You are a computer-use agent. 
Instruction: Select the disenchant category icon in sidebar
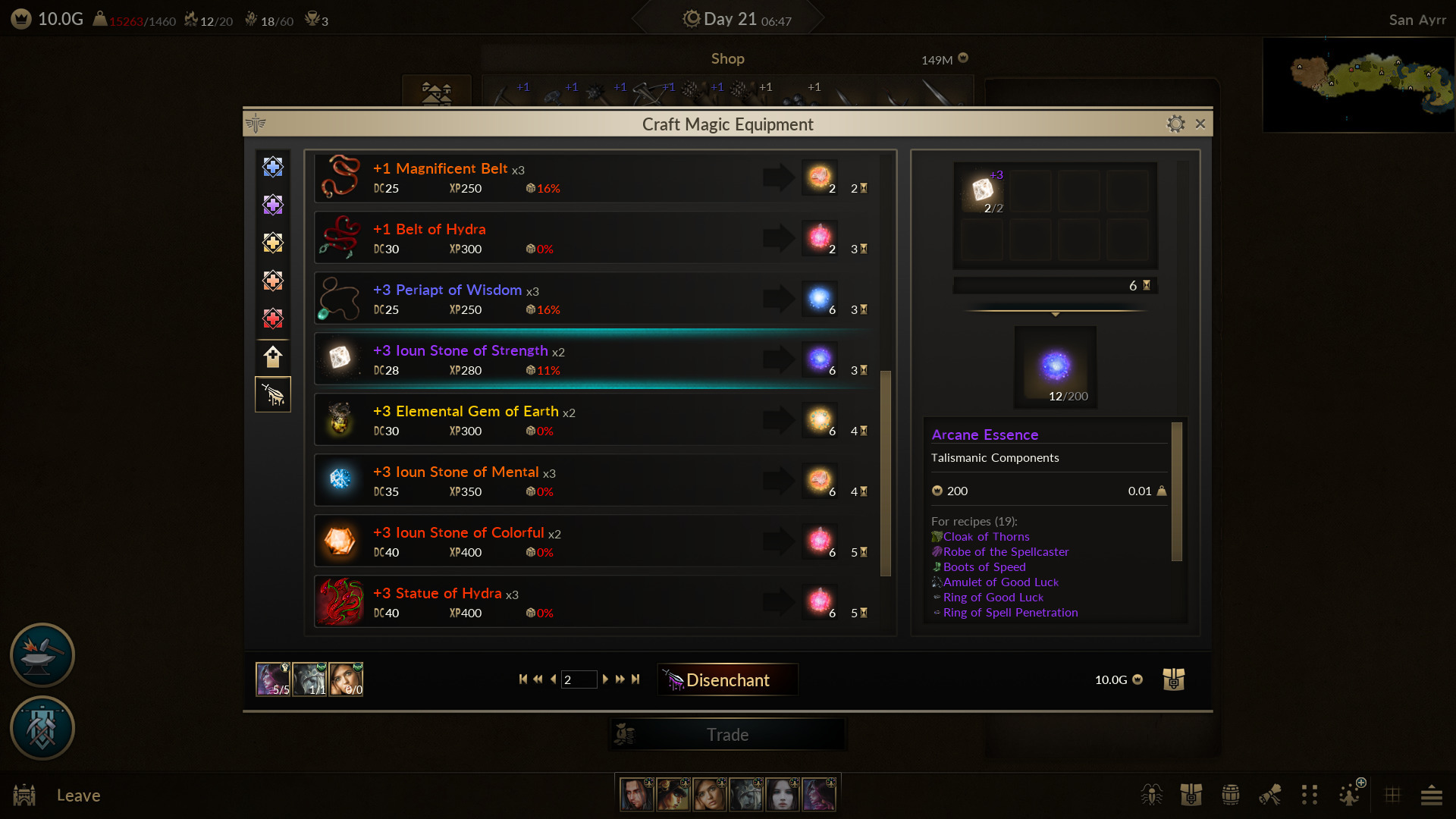(273, 394)
